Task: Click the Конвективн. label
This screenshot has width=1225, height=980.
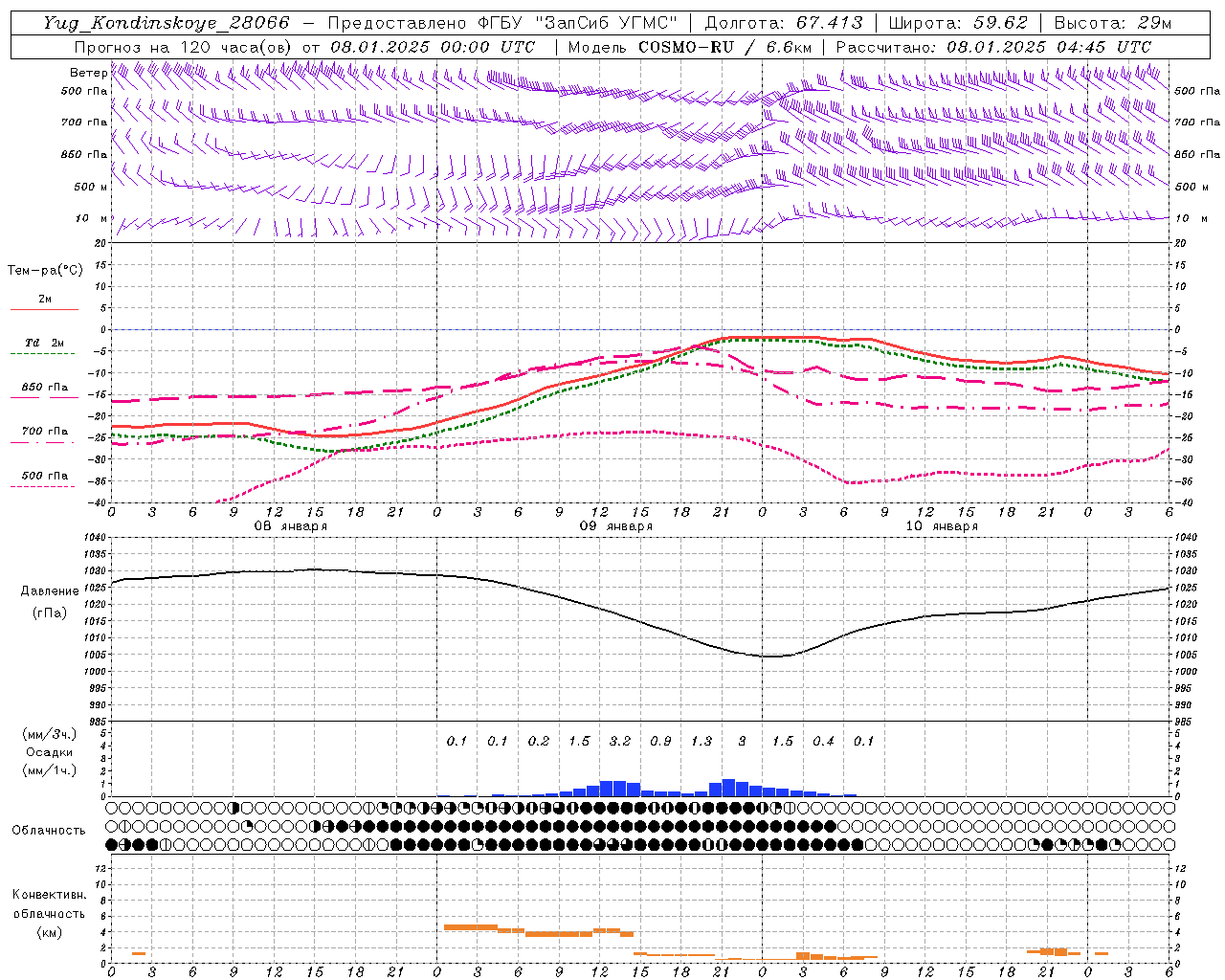Action: (x=49, y=895)
